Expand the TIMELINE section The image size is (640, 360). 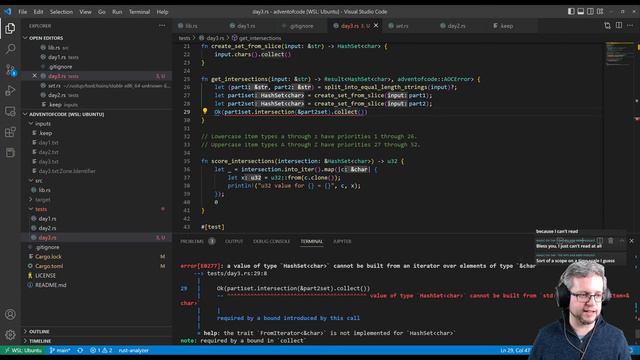click(x=40, y=341)
